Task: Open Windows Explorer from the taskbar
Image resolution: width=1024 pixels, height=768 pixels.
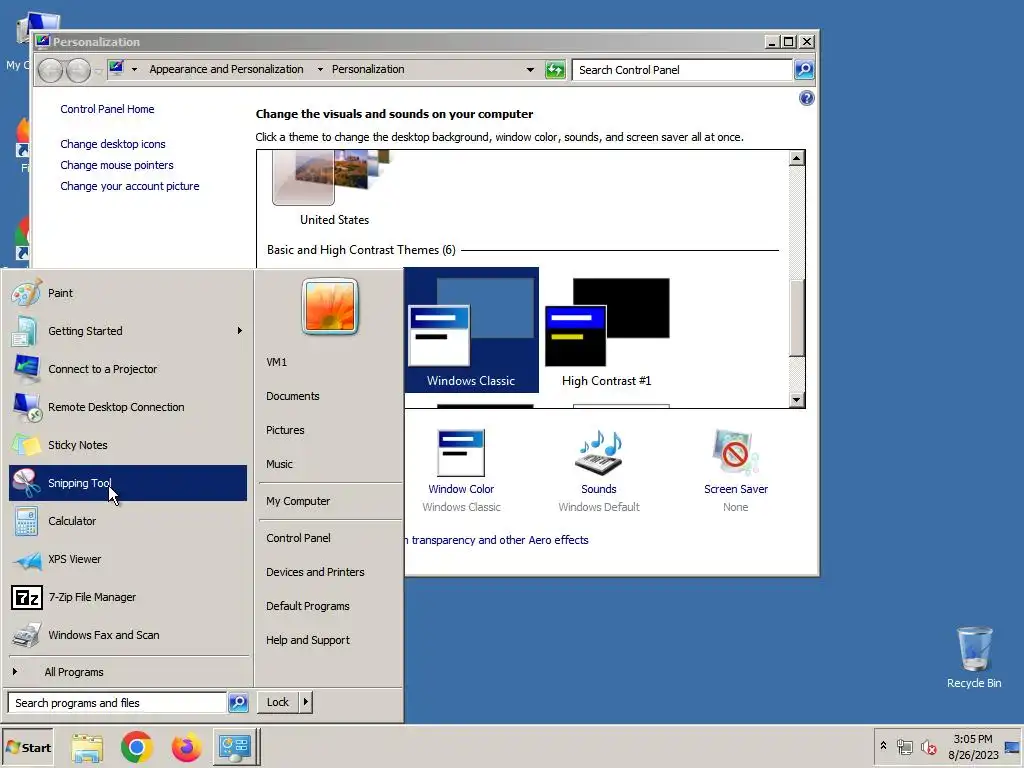Action: click(87, 747)
